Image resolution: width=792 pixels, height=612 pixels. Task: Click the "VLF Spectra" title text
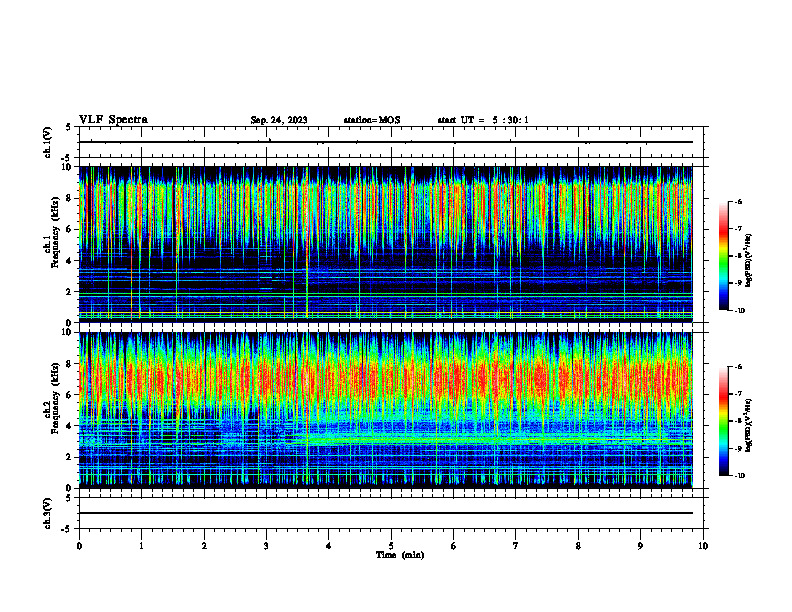coord(113,120)
